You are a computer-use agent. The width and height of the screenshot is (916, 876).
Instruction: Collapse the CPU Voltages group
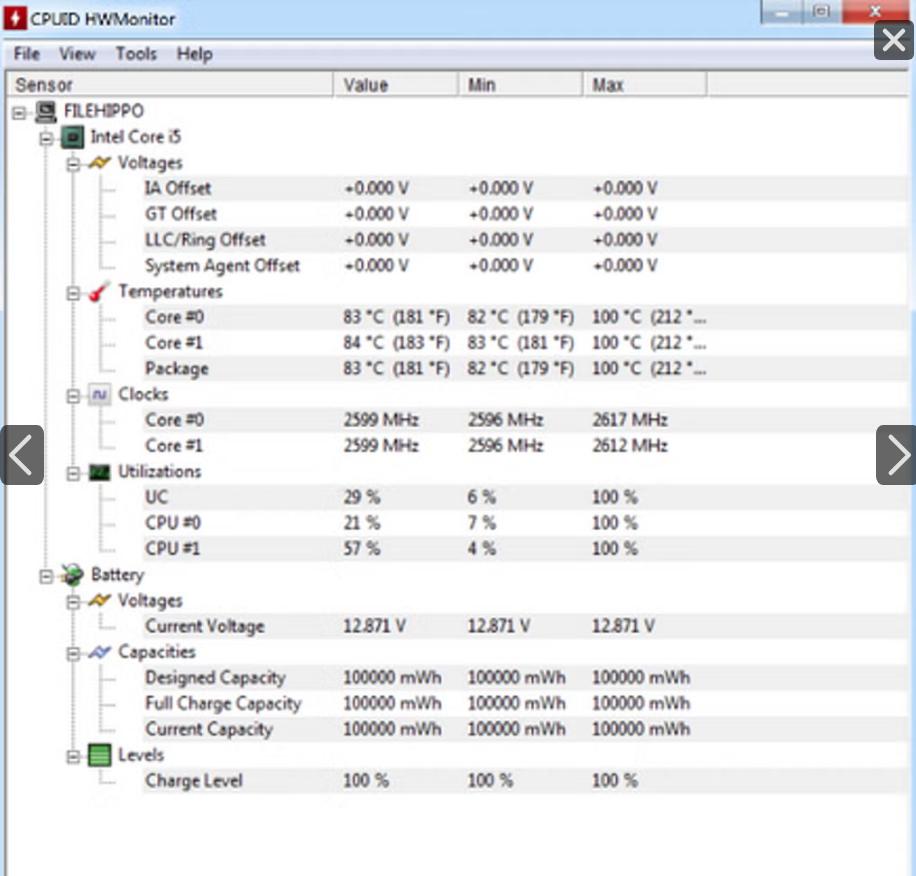pyautogui.click(x=73, y=165)
